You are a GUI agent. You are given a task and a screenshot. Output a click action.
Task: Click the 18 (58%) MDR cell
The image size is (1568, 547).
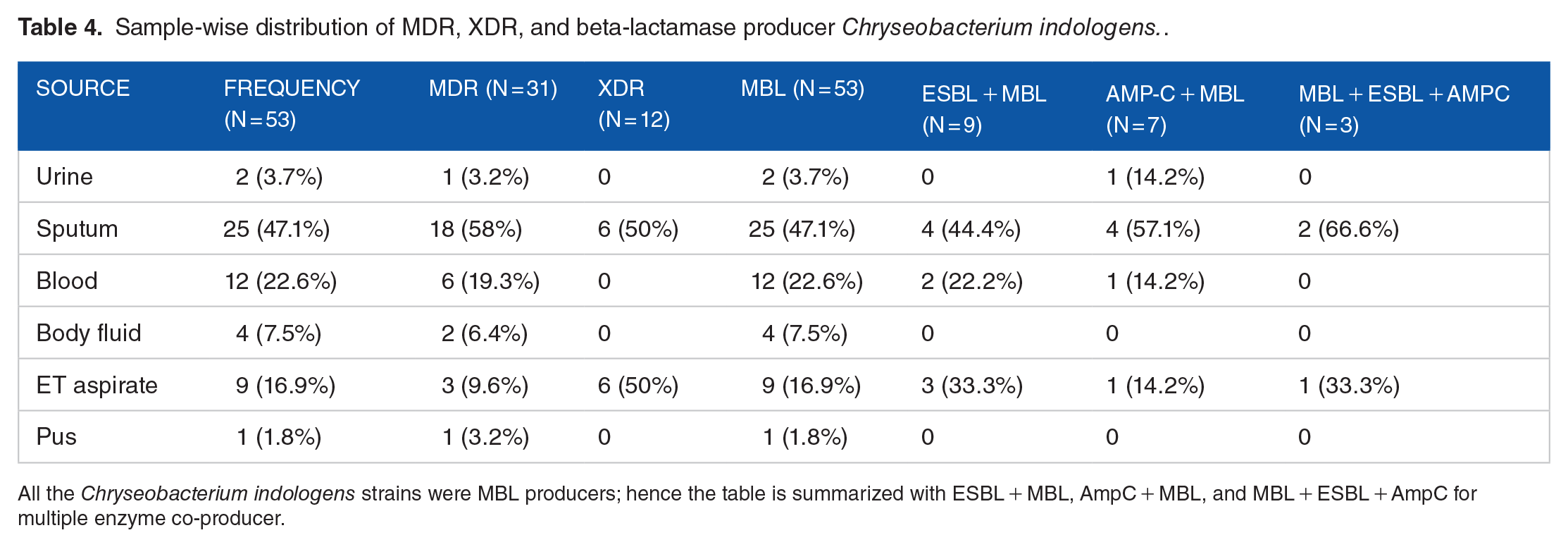[x=476, y=229]
